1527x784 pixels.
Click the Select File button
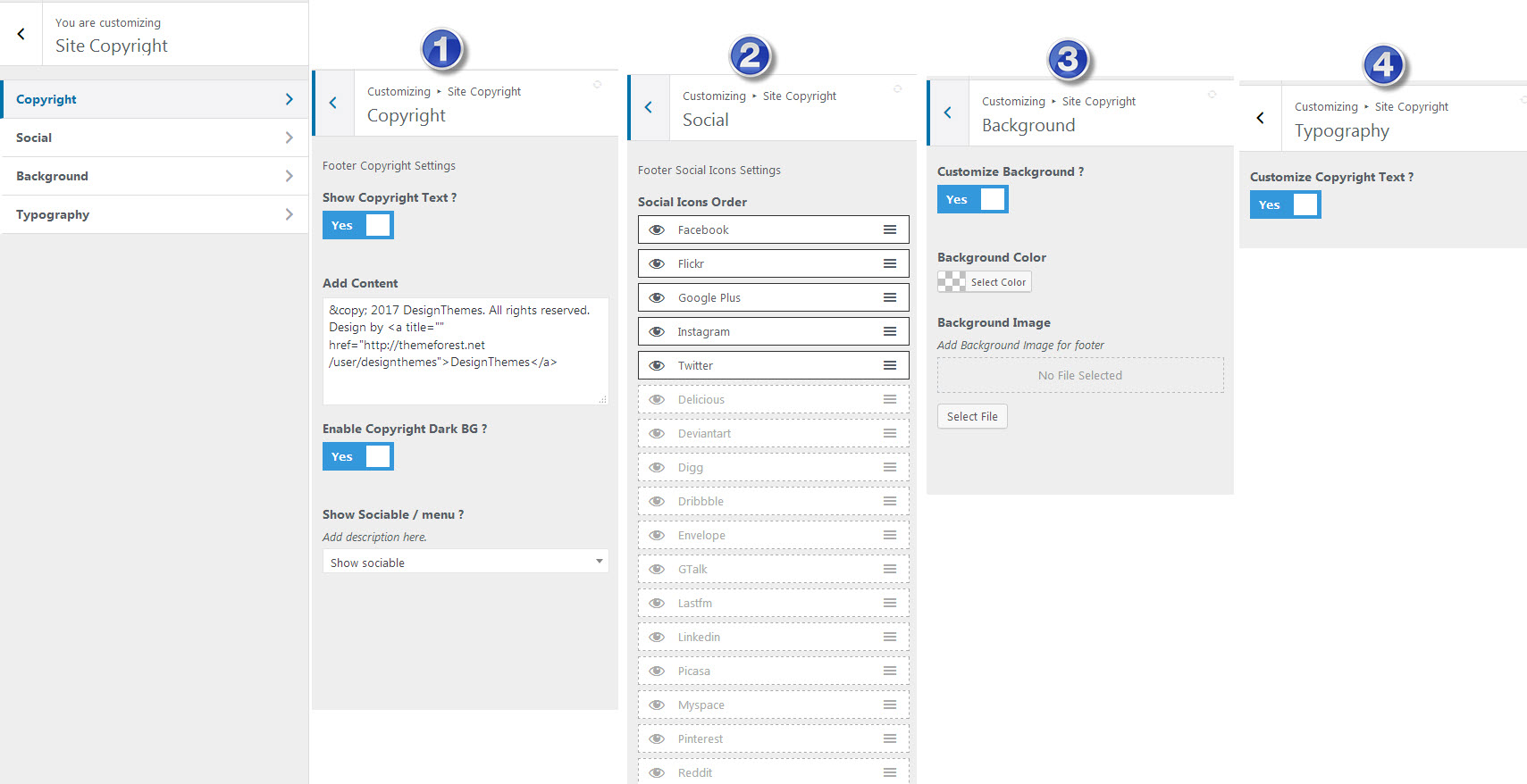972,416
